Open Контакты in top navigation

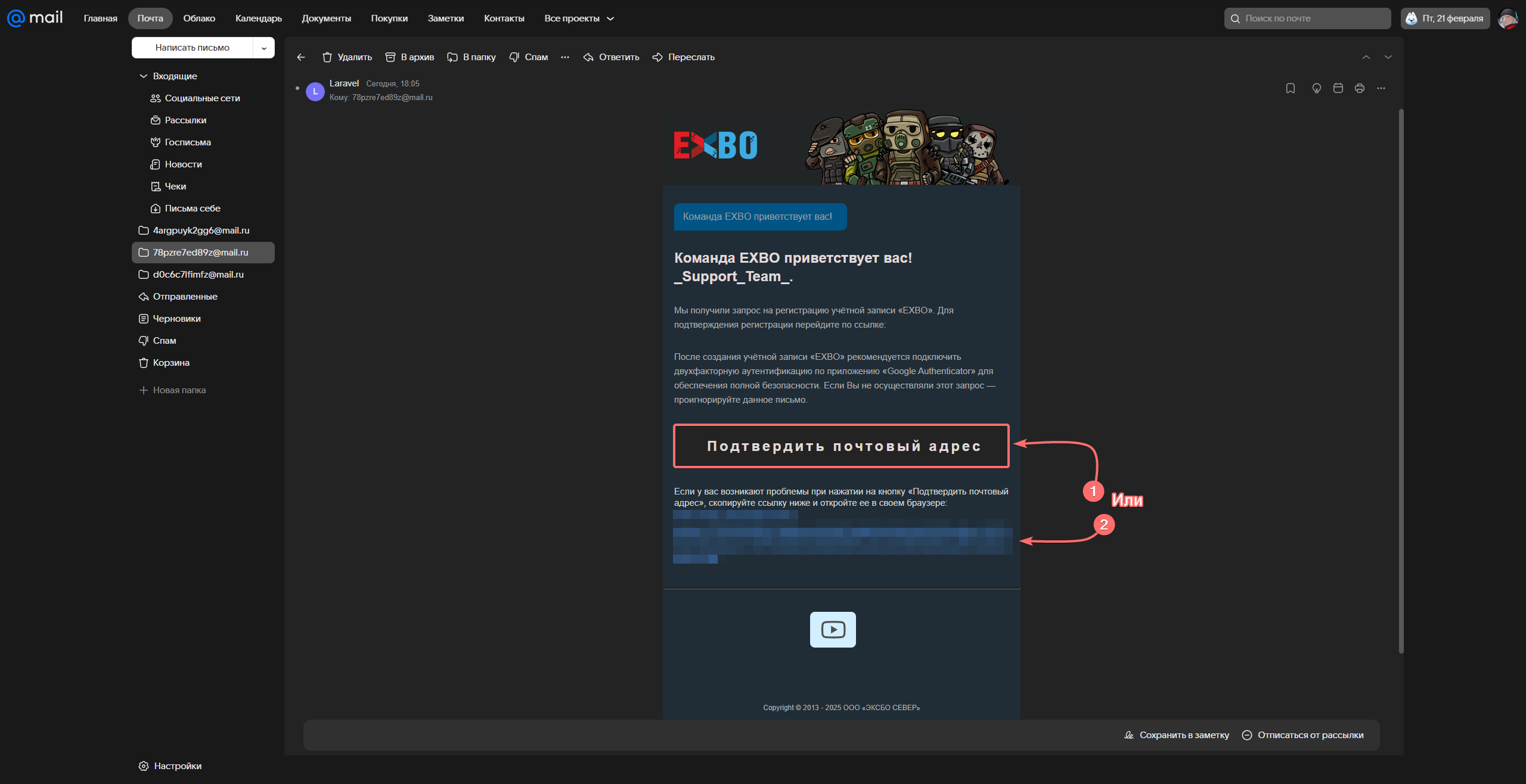tap(504, 18)
